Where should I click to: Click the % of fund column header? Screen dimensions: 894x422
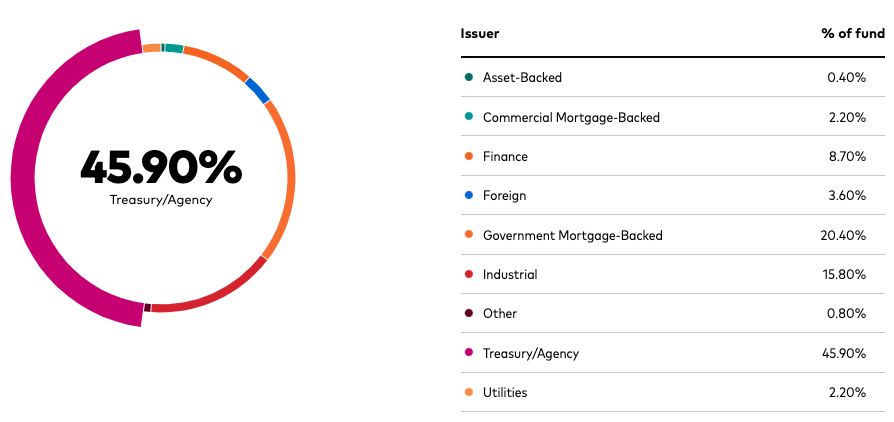(x=853, y=34)
